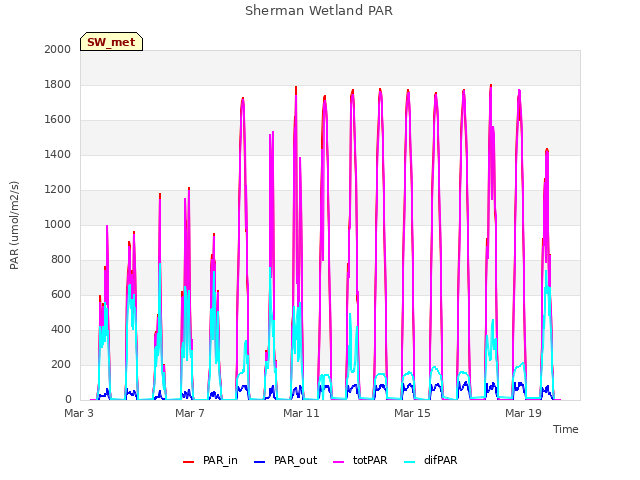The height and width of the screenshot is (480, 640).
Task: Click the 800 y-axis tick label
Action: (x=61, y=260)
